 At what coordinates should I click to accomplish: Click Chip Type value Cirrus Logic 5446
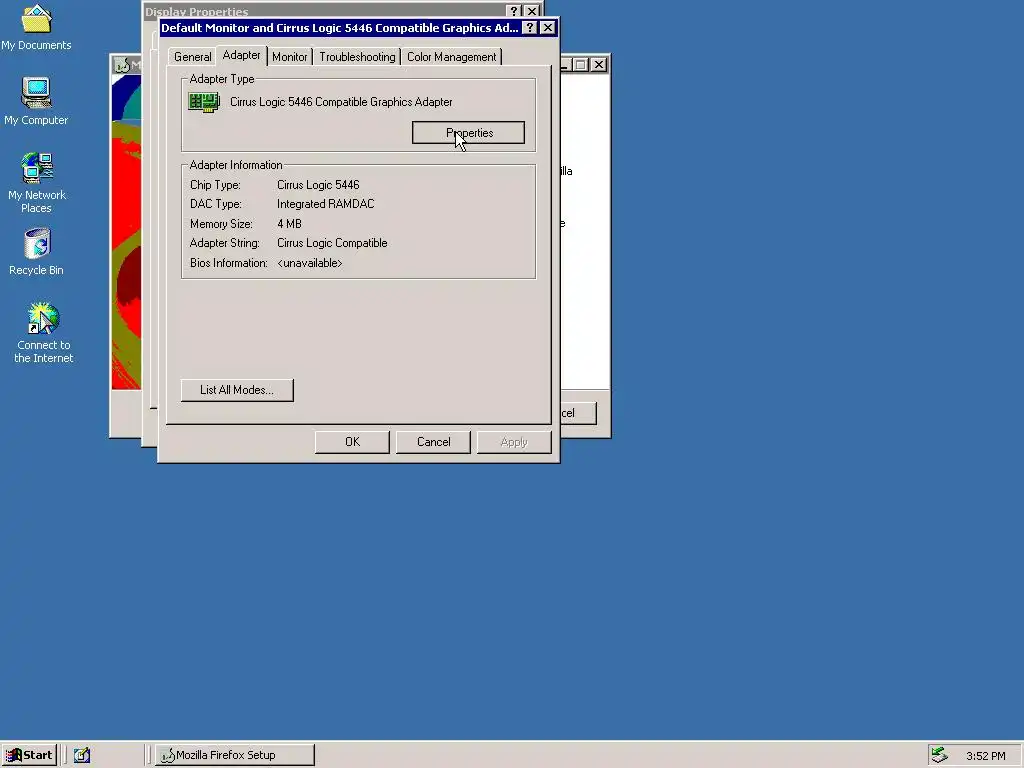tap(318, 185)
